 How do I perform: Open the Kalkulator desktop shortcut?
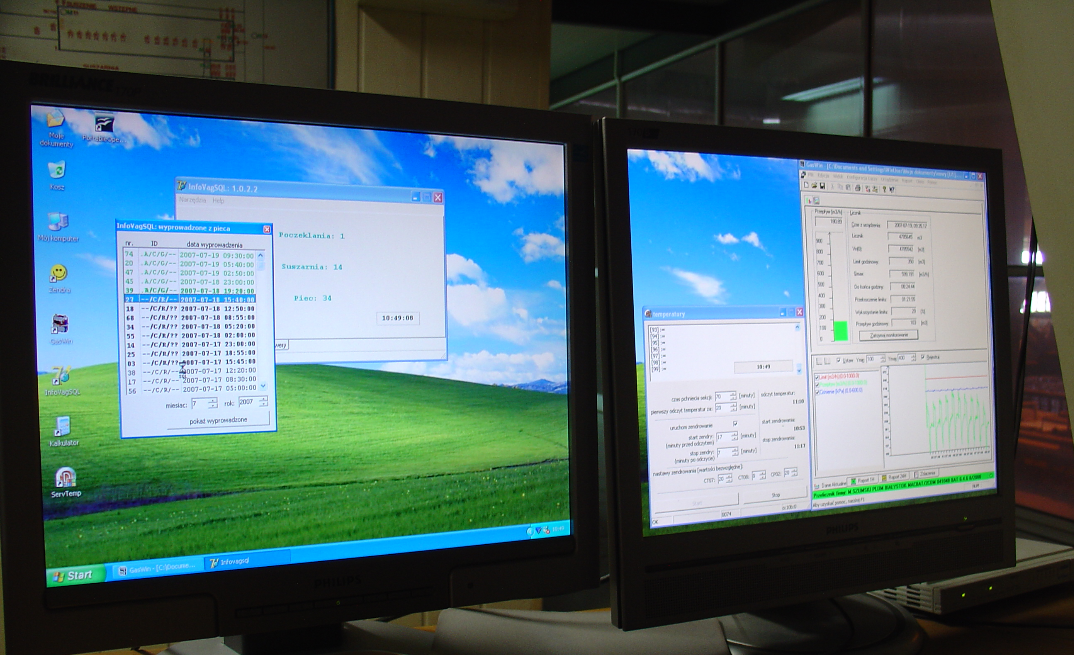tap(64, 431)
